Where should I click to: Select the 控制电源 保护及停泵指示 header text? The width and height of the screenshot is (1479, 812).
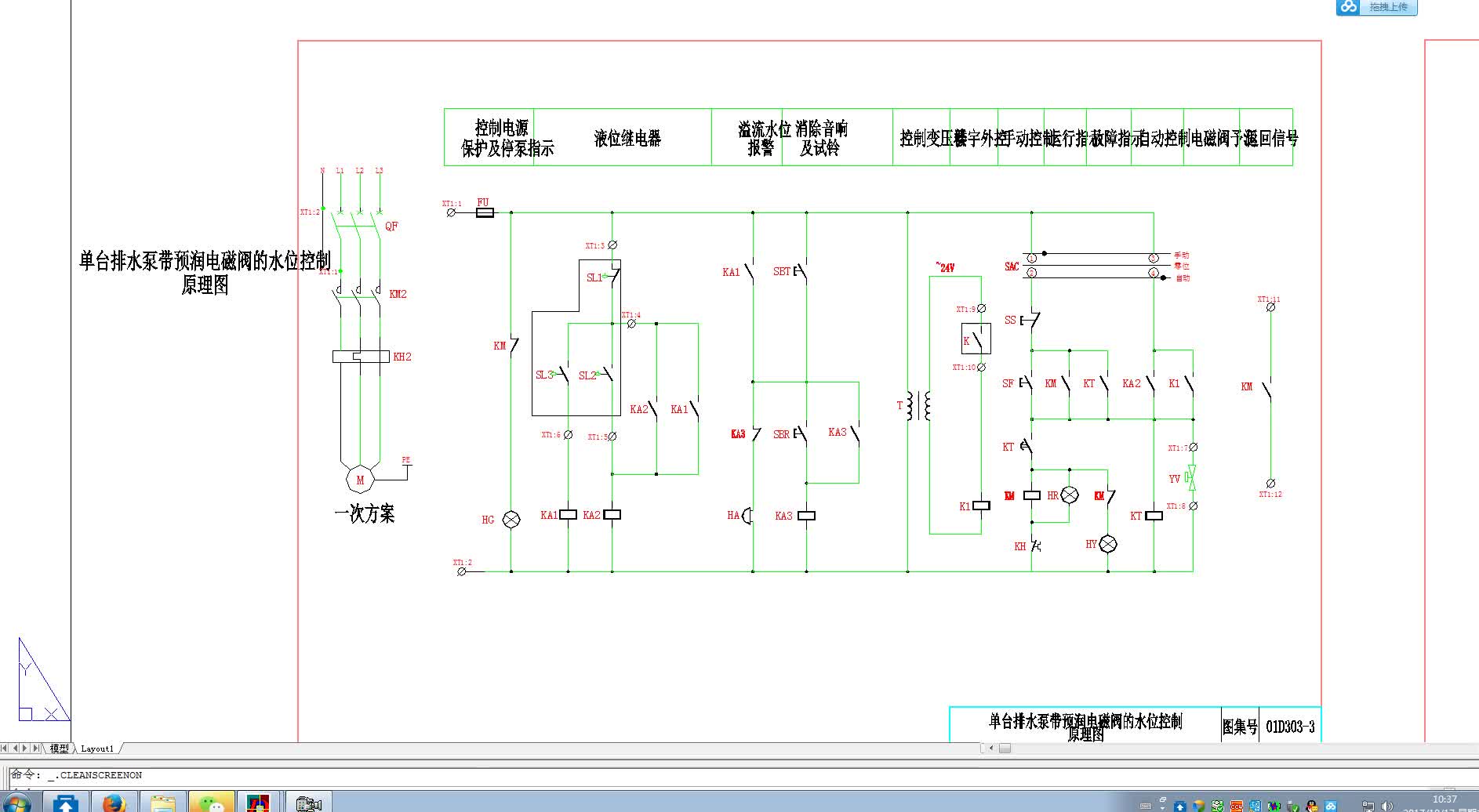507,138
